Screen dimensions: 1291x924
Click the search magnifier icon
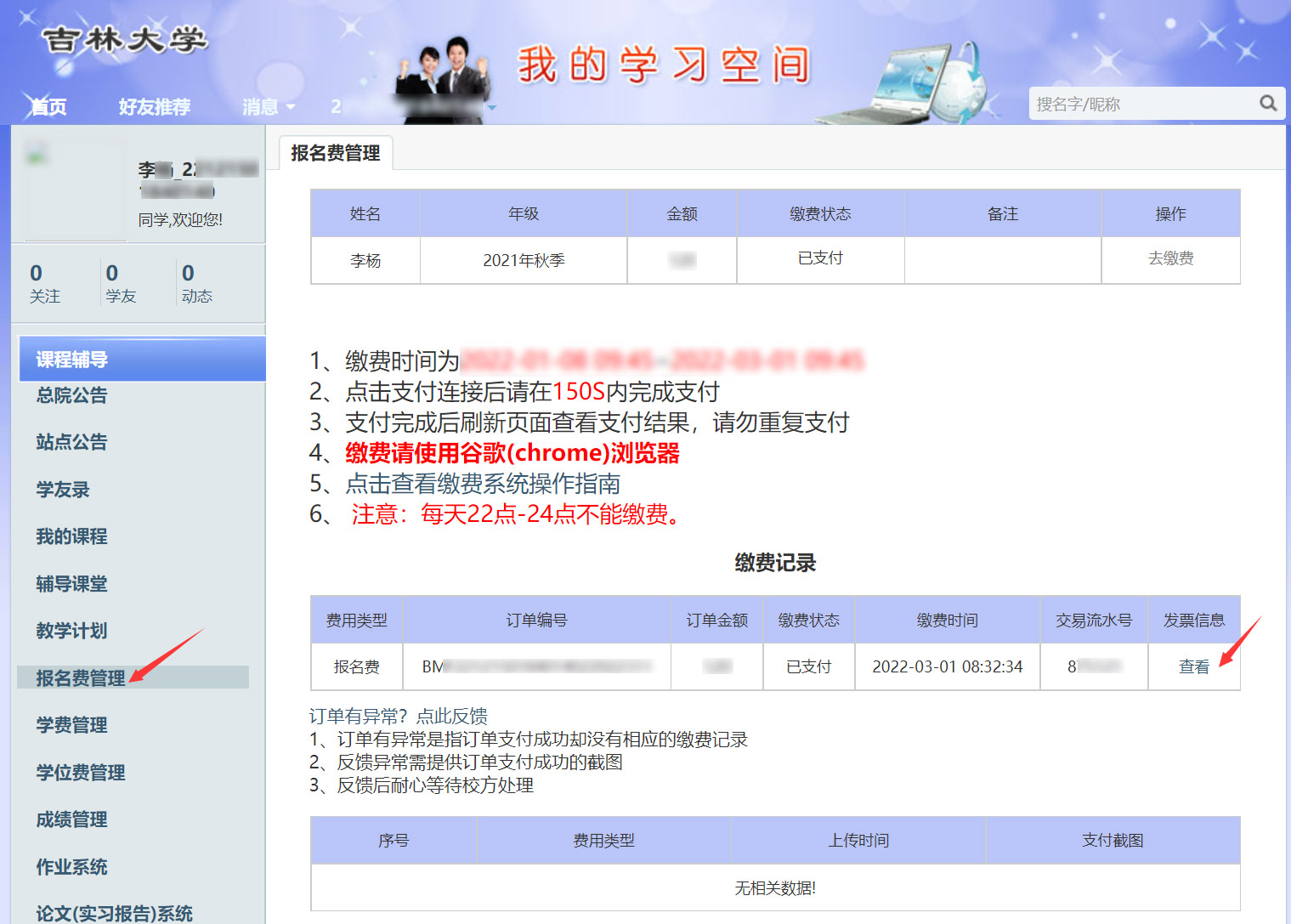(x=1268, y=104)
